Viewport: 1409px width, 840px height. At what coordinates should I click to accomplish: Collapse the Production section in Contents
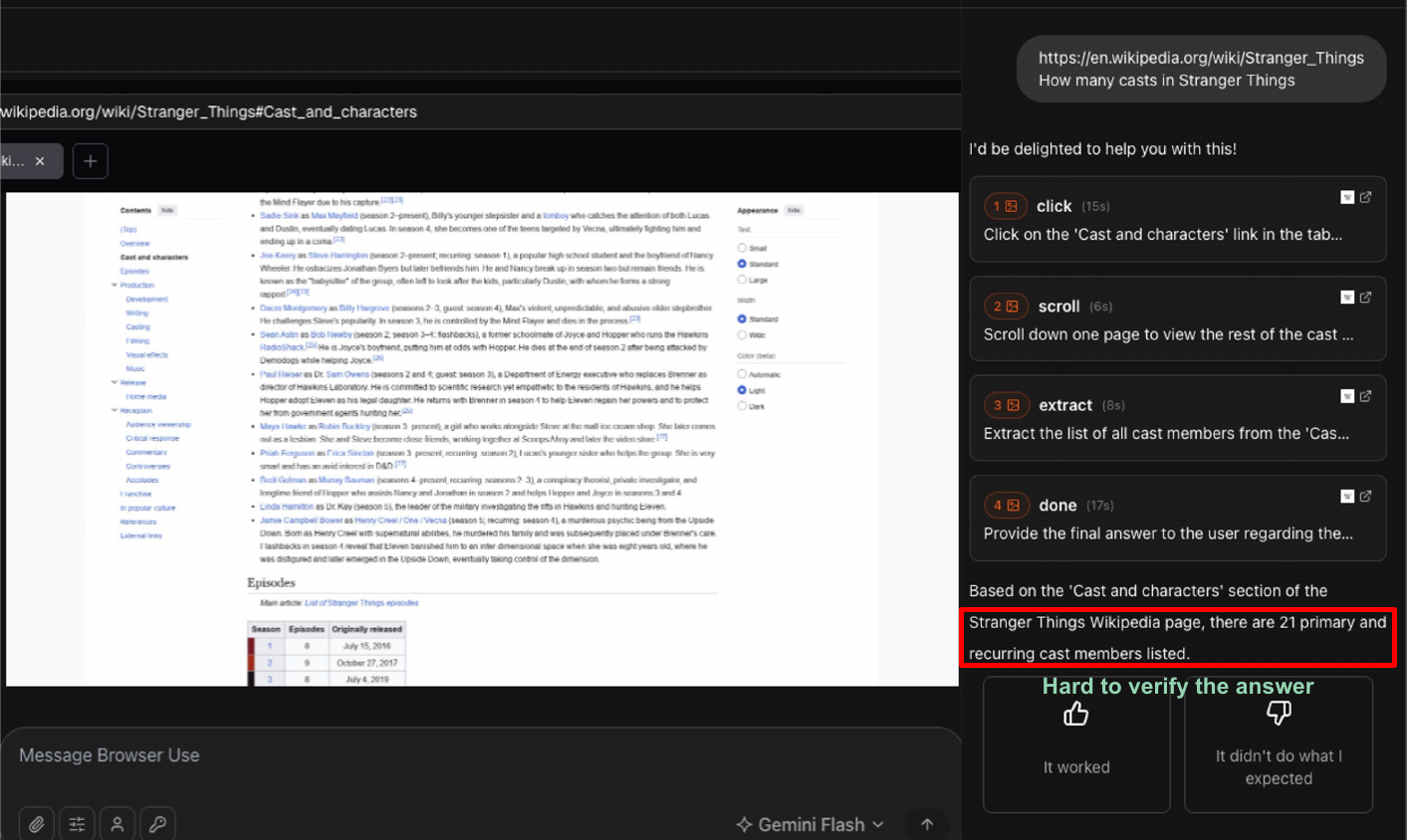(x=114, y=286)
